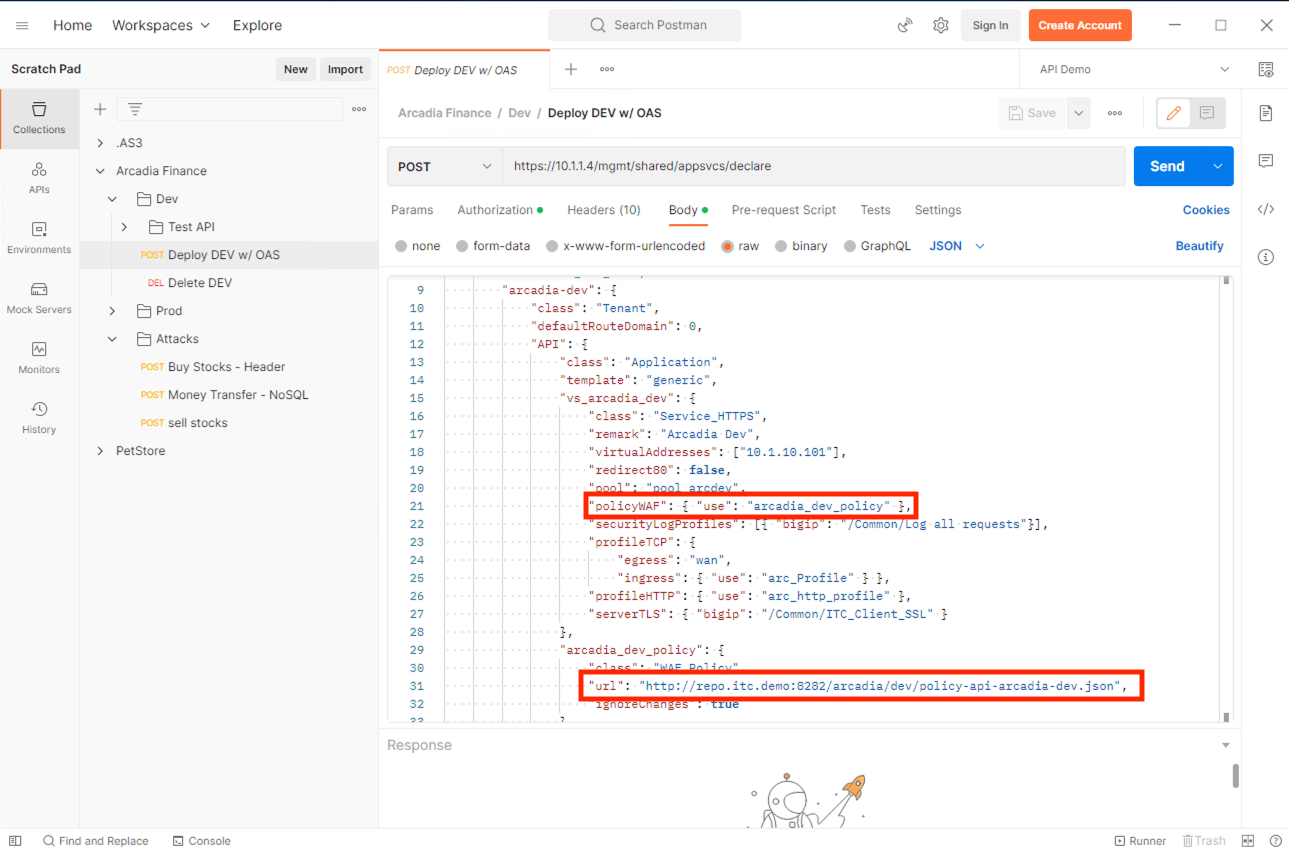
Task: Click the filter icon in the collection search
Action: [135, 109]
